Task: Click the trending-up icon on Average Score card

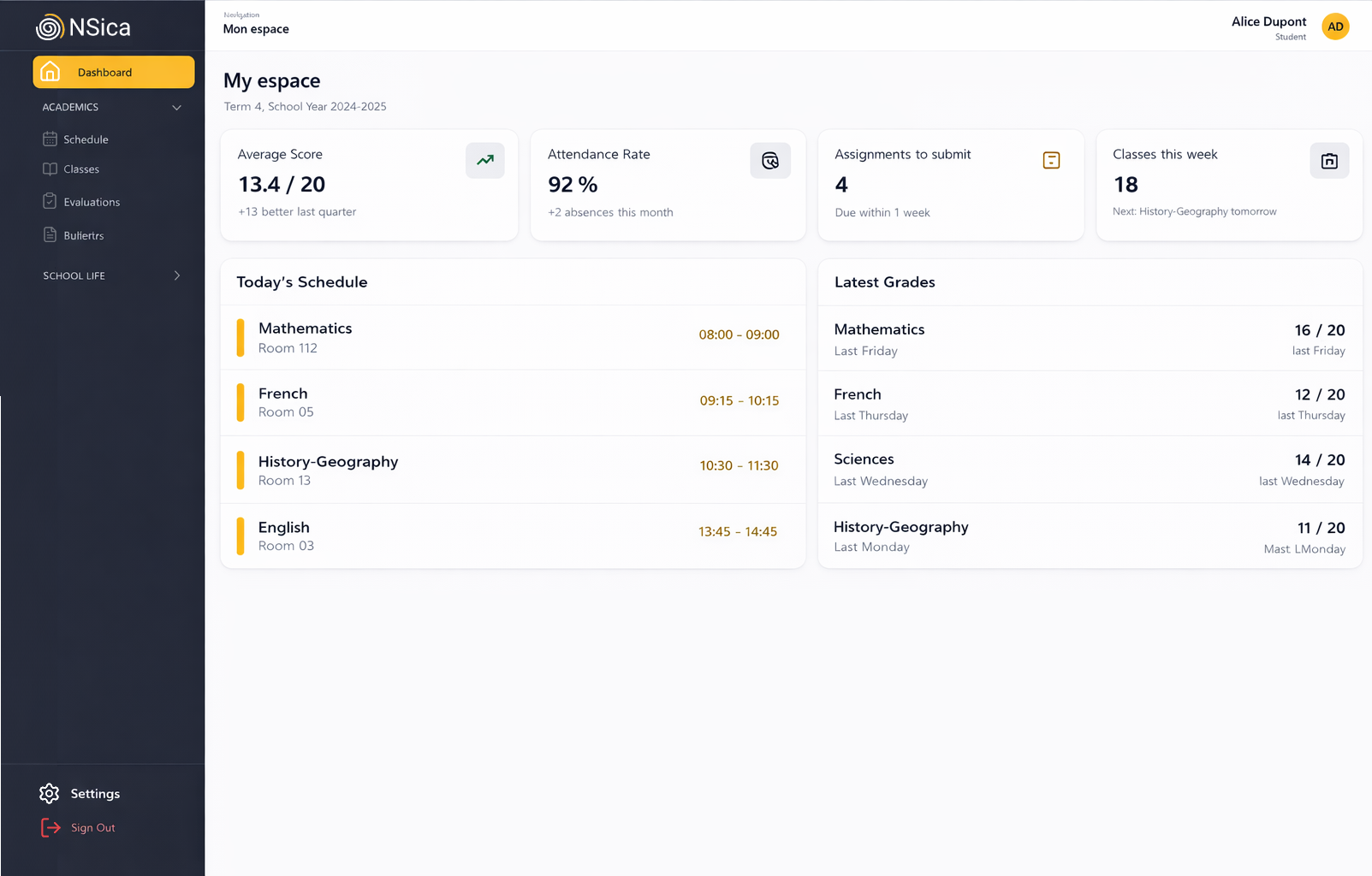Action: (484, 161)
